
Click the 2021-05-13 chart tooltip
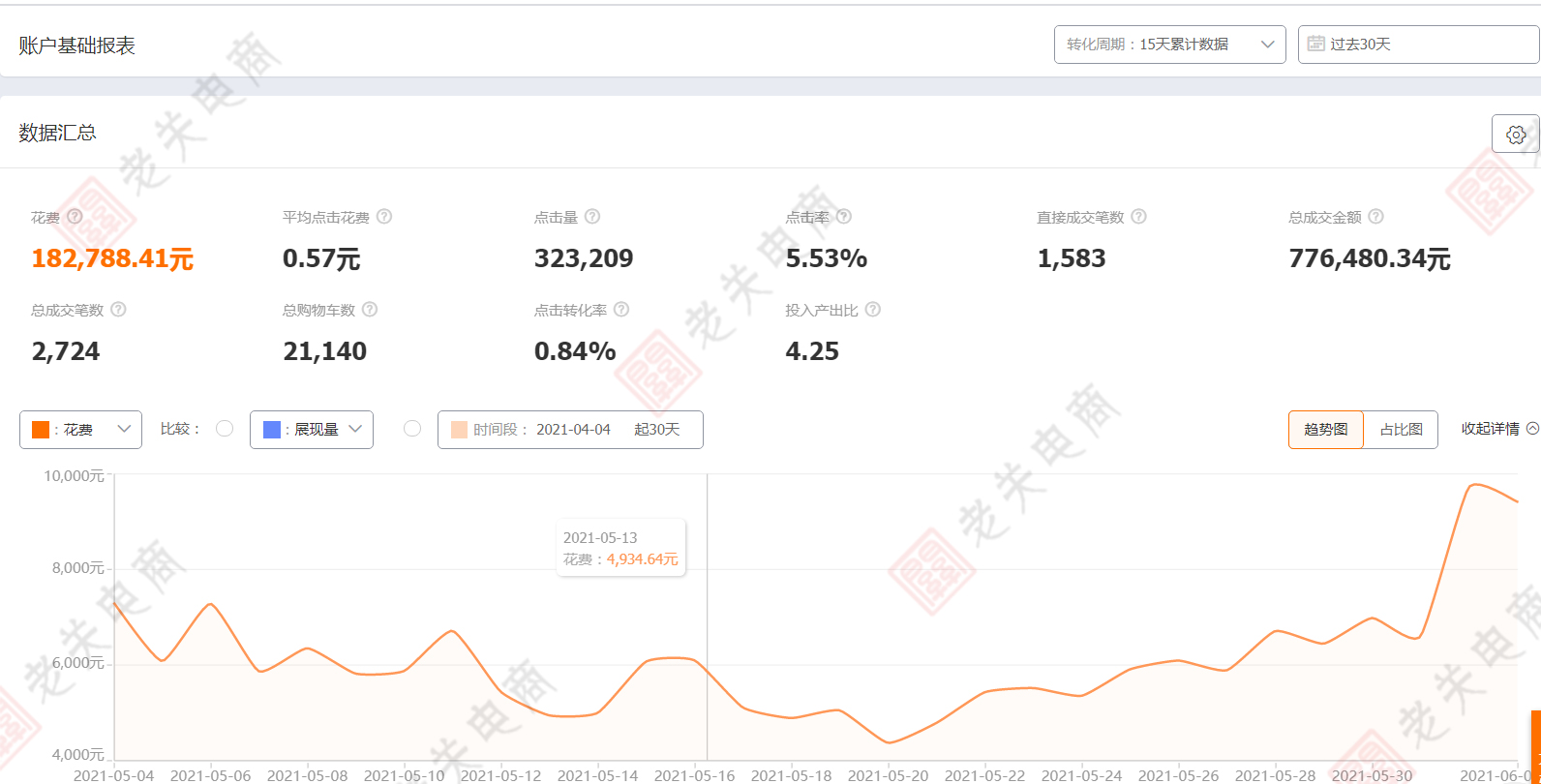click(x=620, y=548)
